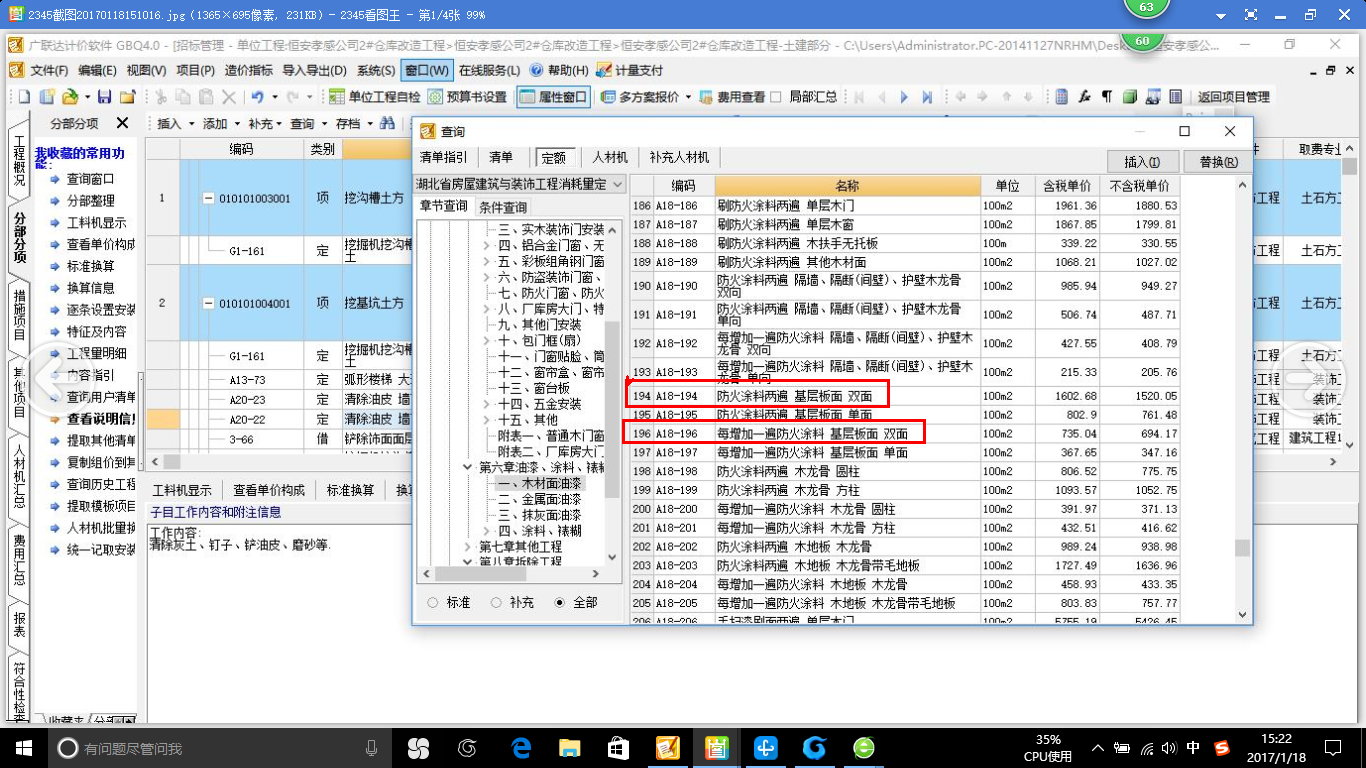Click the blue Save floppy-disk icon

pos(104,97)
